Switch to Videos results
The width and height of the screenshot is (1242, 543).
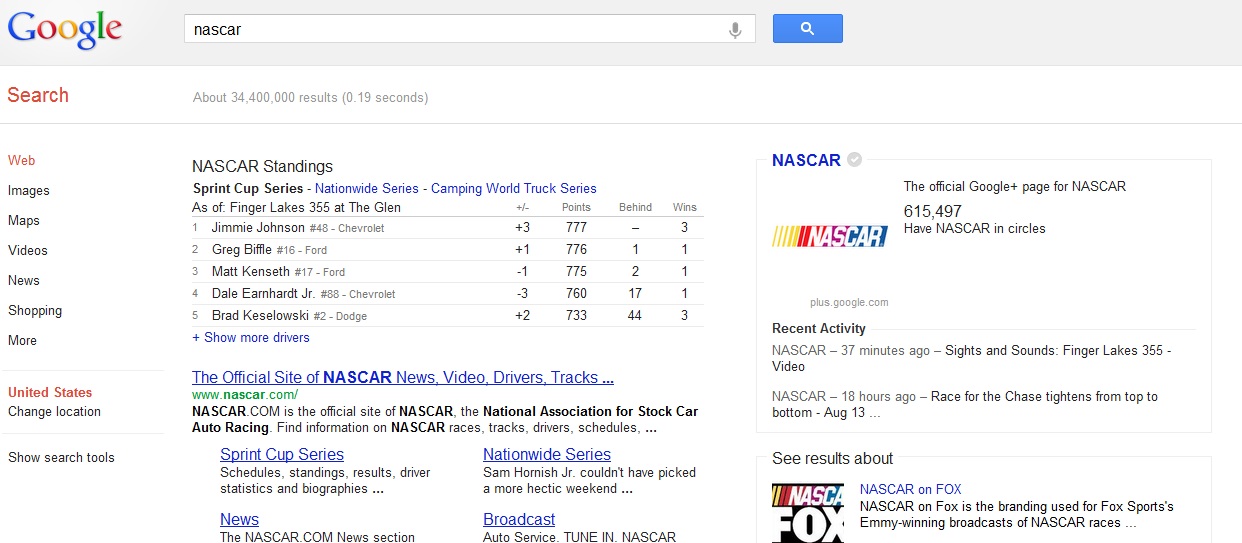[x=28, y=250]
